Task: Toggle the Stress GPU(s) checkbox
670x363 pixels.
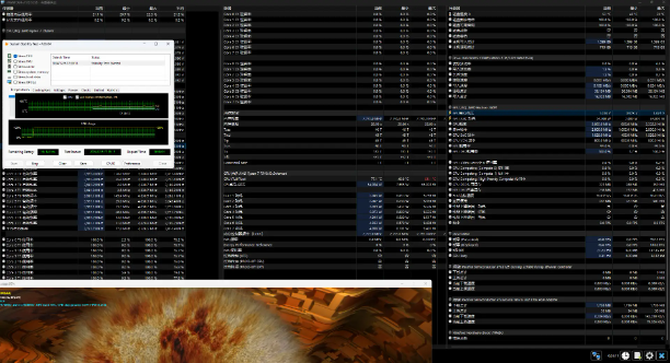Action: pos(15,82)
